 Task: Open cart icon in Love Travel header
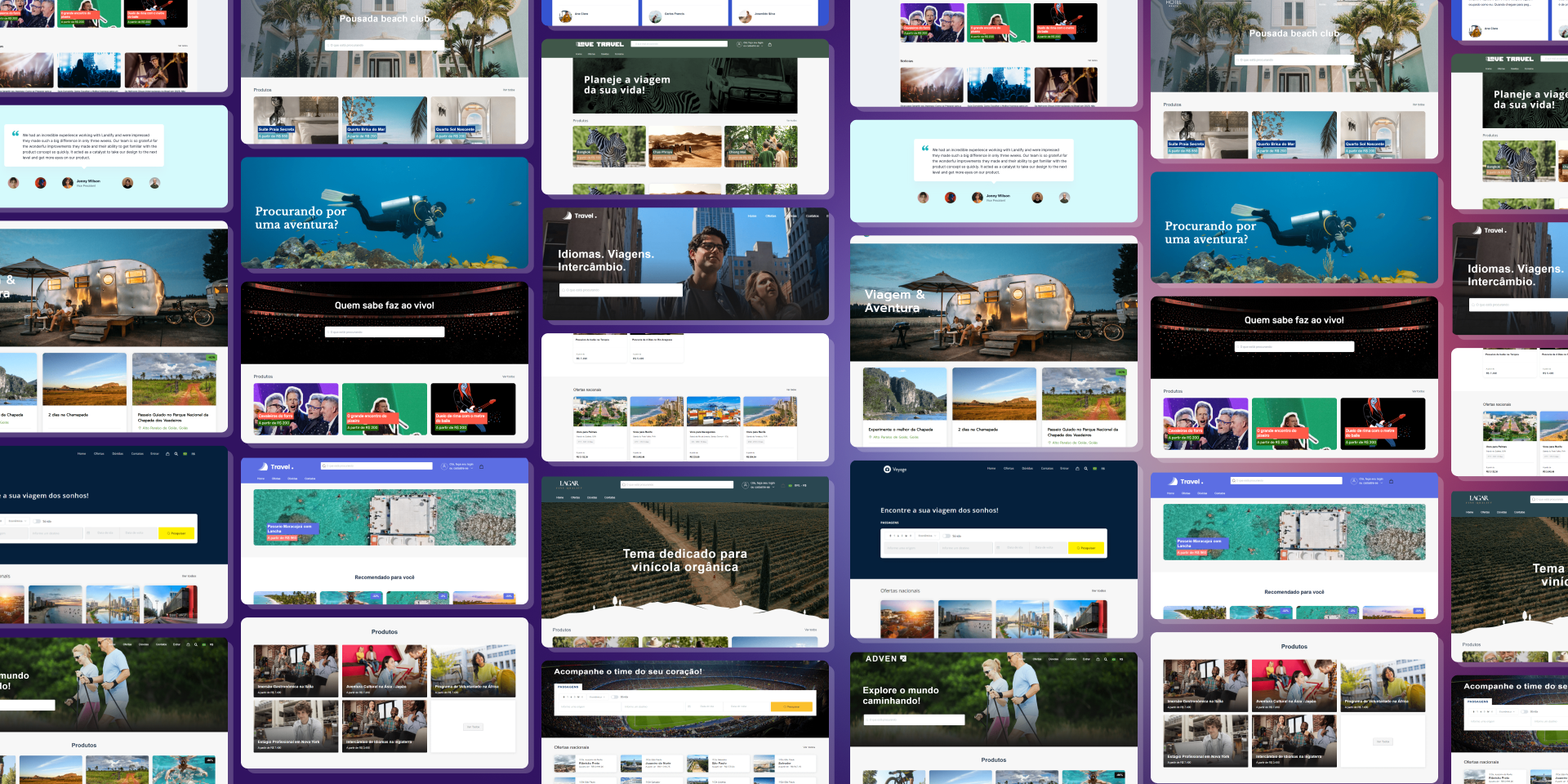coord(769,45)
